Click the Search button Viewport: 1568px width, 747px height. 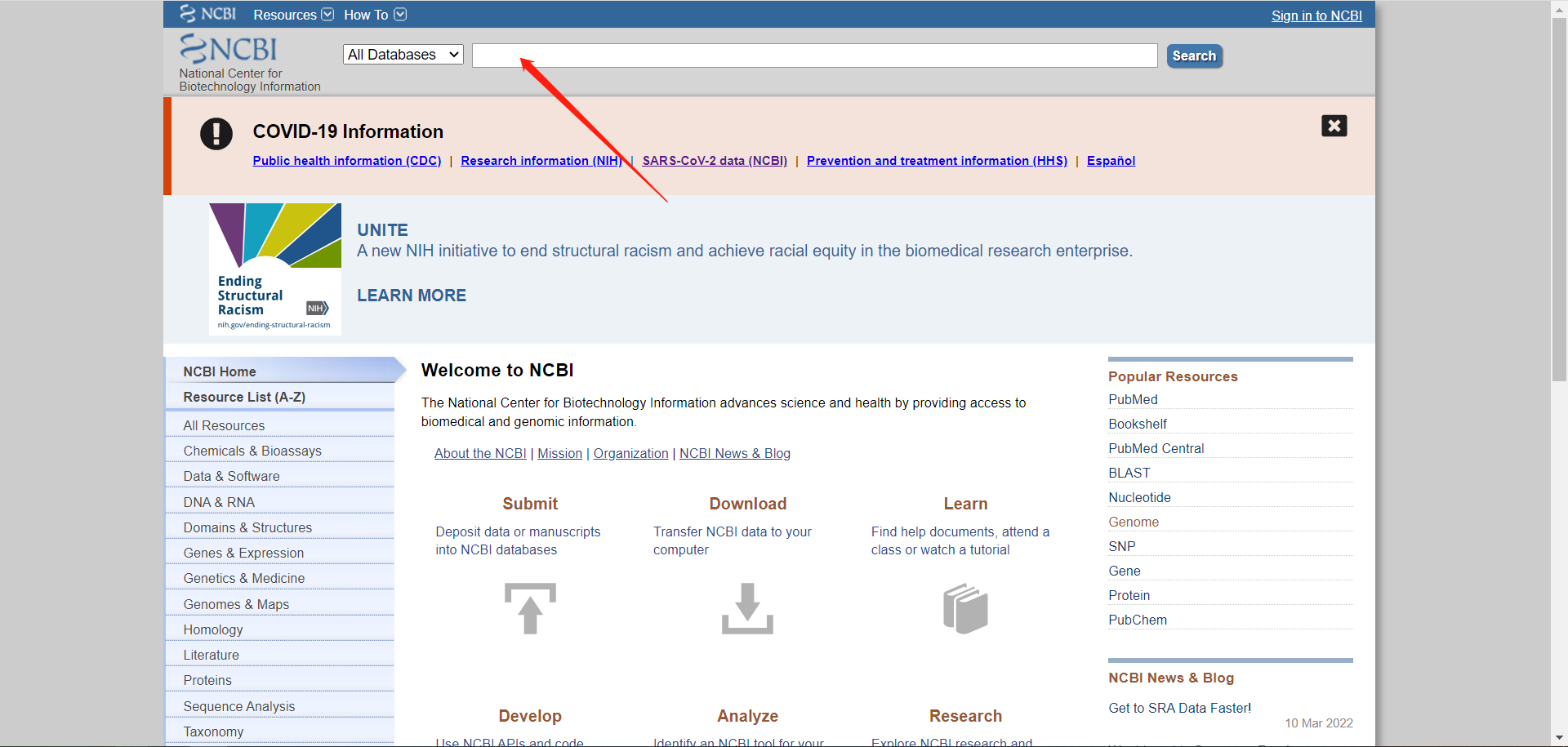[1194, 56]
